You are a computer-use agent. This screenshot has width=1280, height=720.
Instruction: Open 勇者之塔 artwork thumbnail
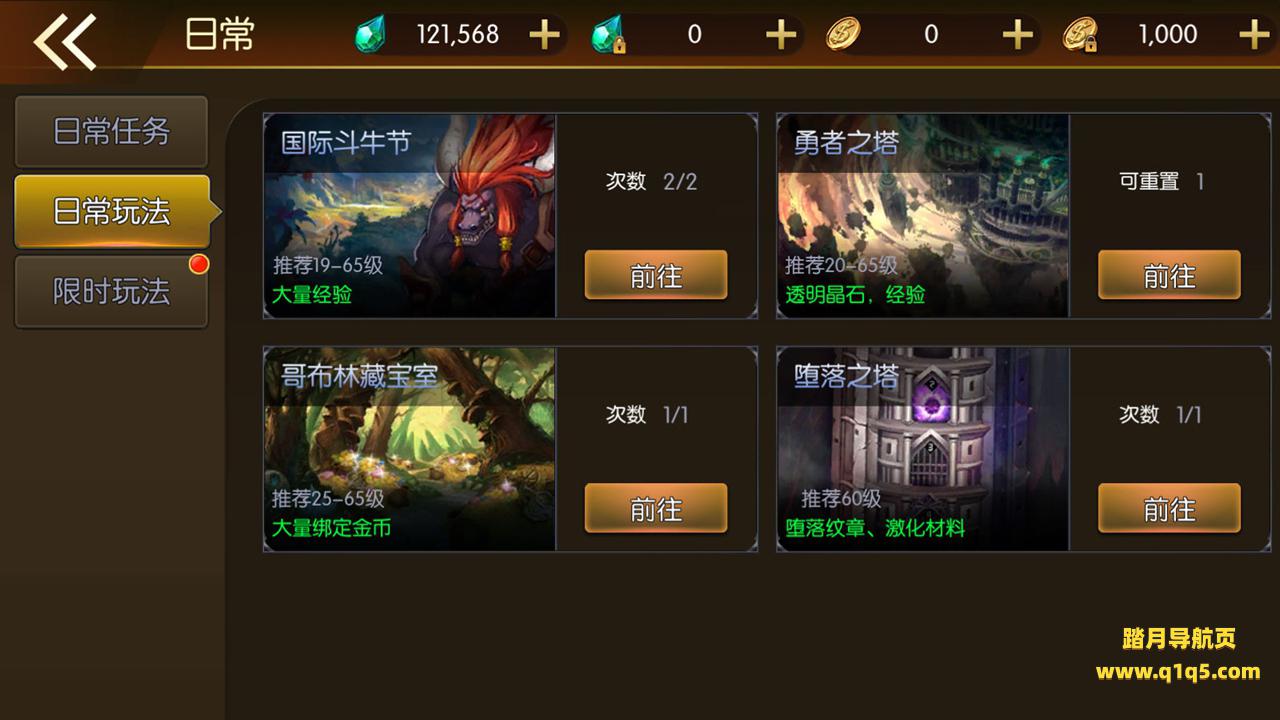(923, 216)
